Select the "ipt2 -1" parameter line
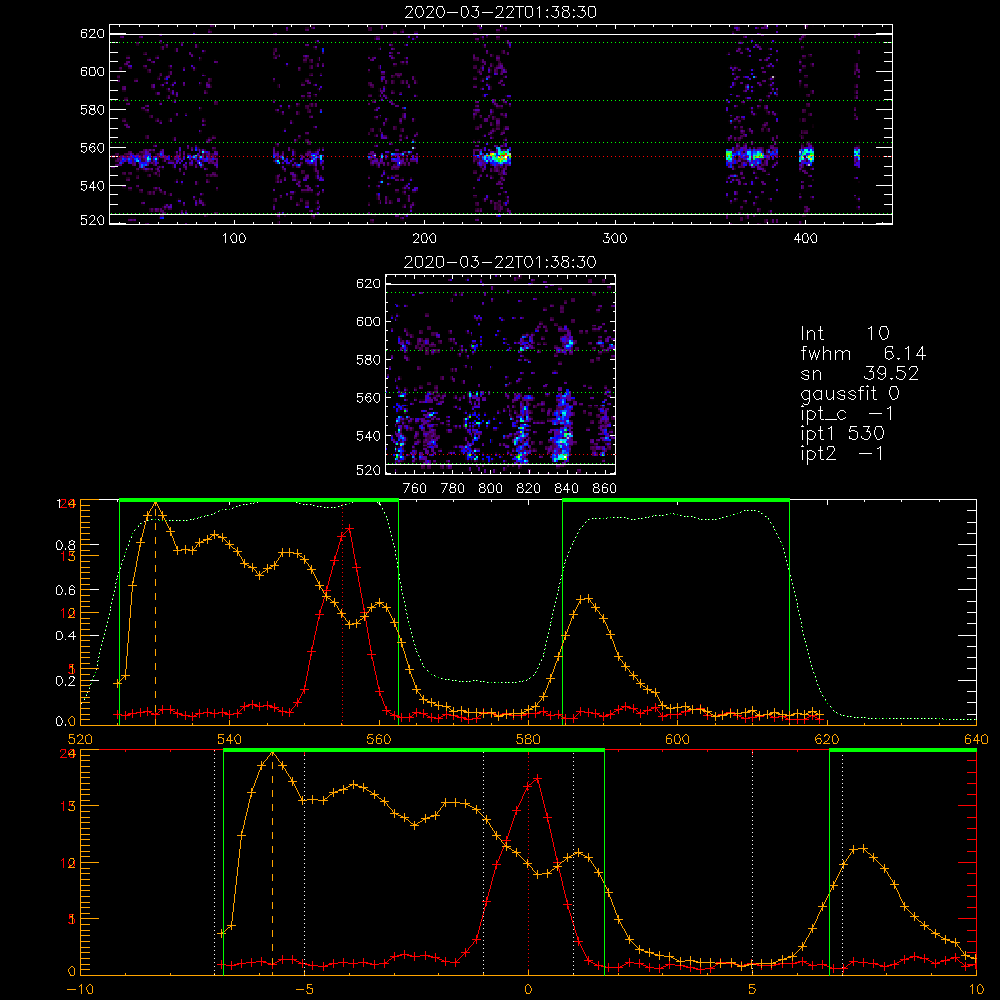The width and height of the screenshot is (1000, 1000). 842,453
